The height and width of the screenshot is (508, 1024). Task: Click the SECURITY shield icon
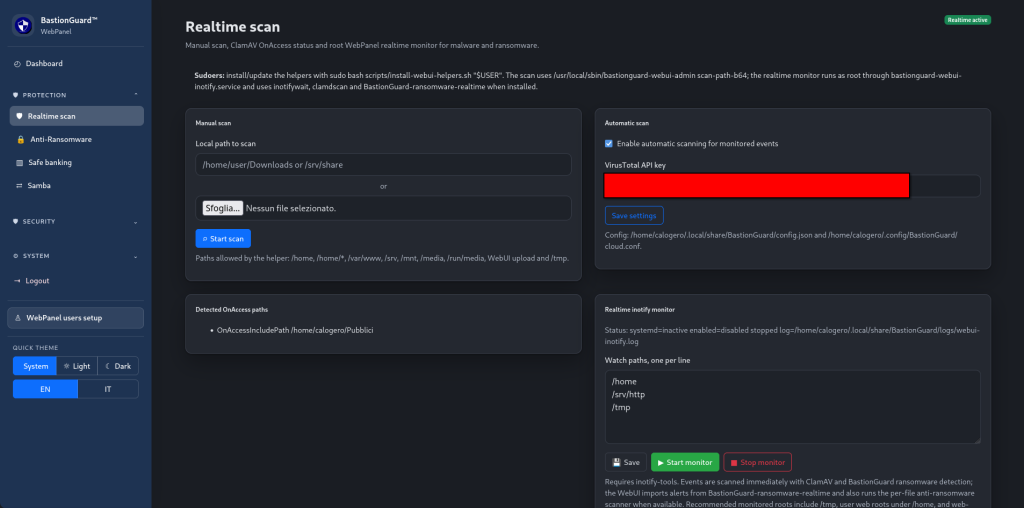click(16, 221)
